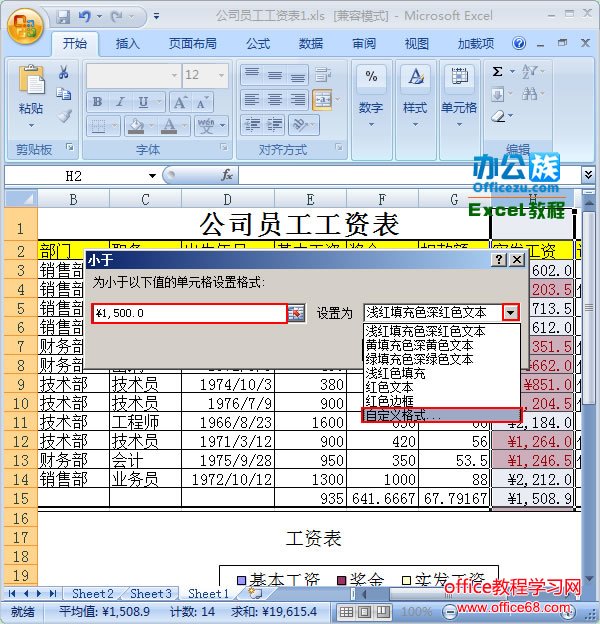Decrease indent in cell
Image resolution: width=600 pixels, height=624 pixels.
(x=251, y=124)
